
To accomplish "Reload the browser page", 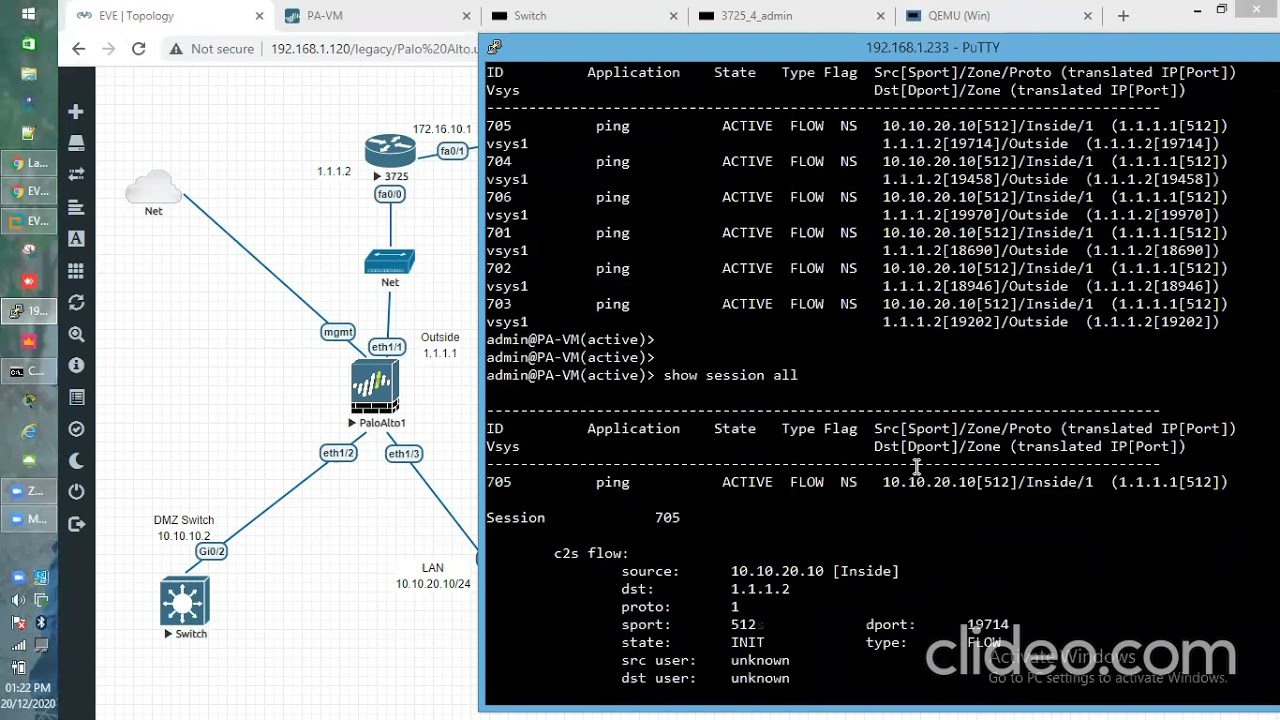I will pos(138,49).
